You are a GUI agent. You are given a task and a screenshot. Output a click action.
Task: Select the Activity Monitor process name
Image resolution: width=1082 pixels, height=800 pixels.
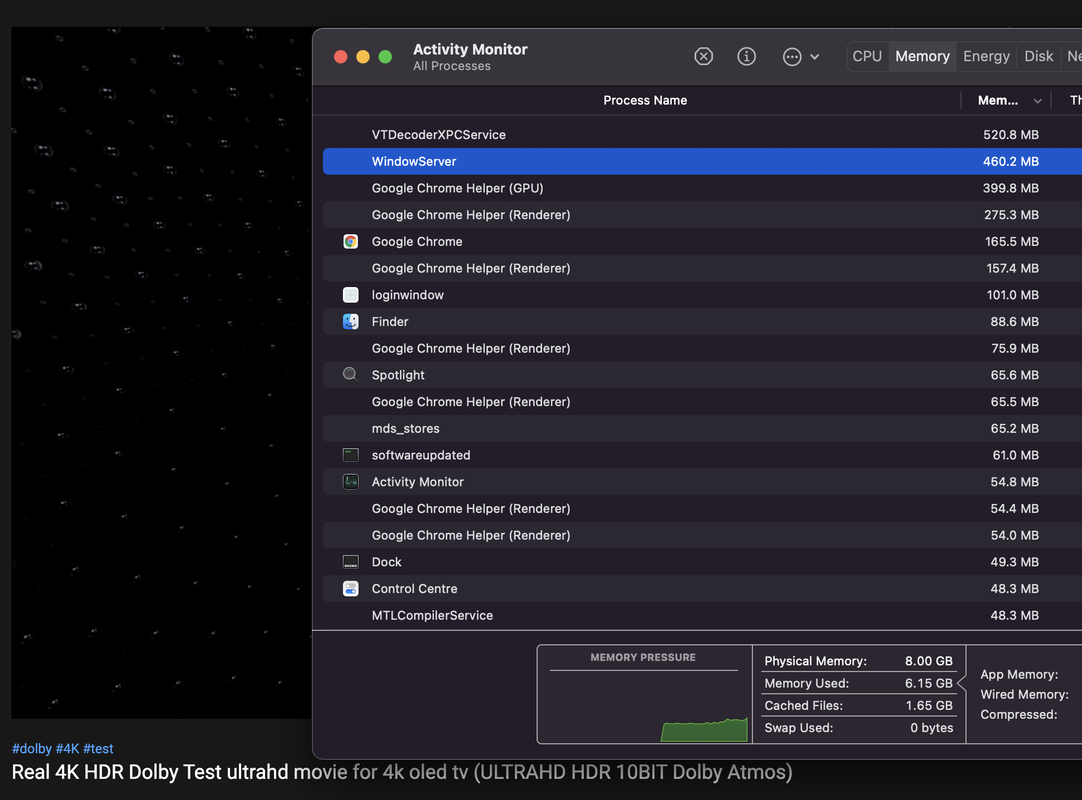tap(417, 482)
